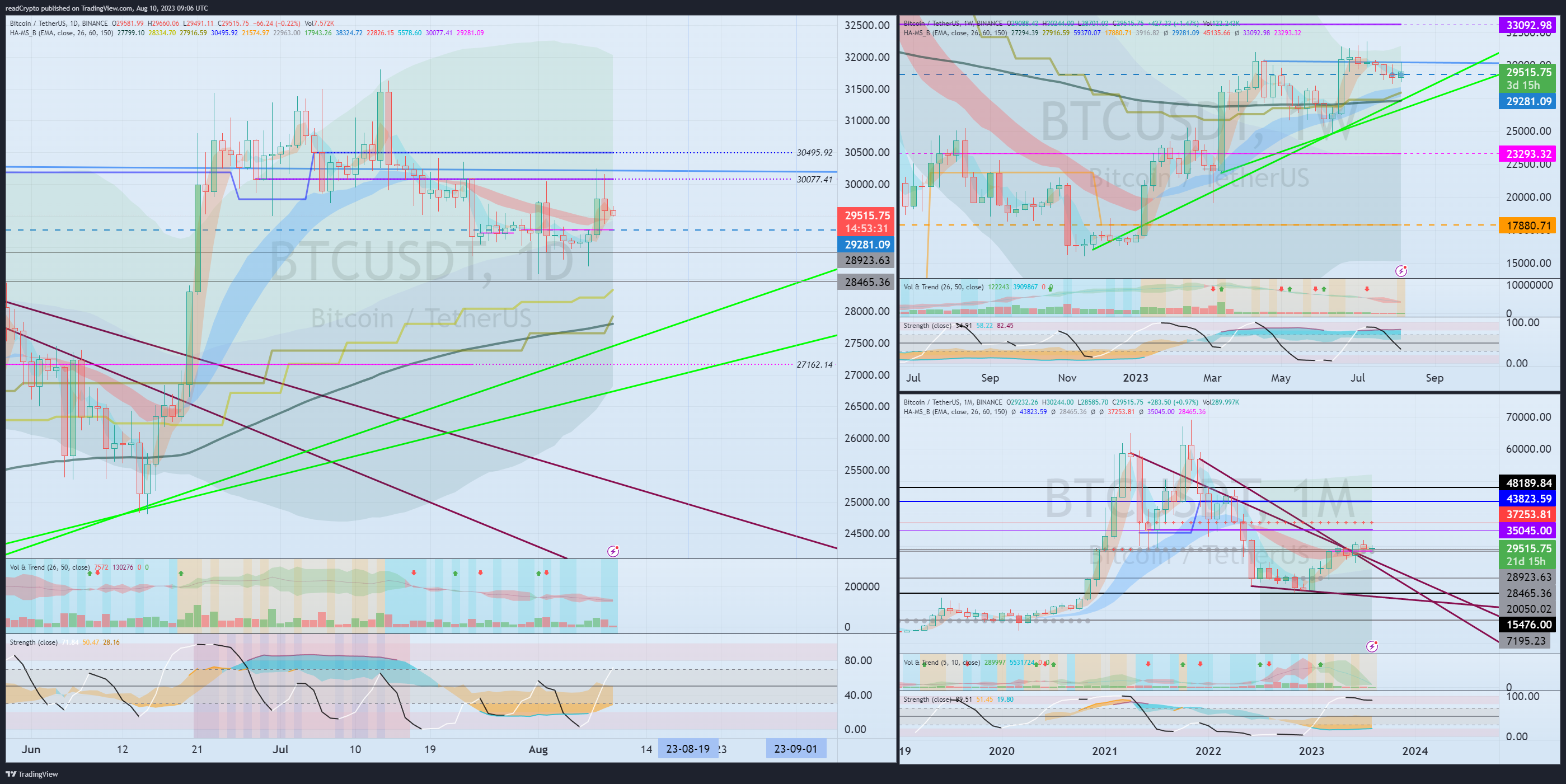Image resolution: width=1566 pixels, height=784 pixels.
Task: Click the 30495.92 horizontal line label
Action: [814, 153]
